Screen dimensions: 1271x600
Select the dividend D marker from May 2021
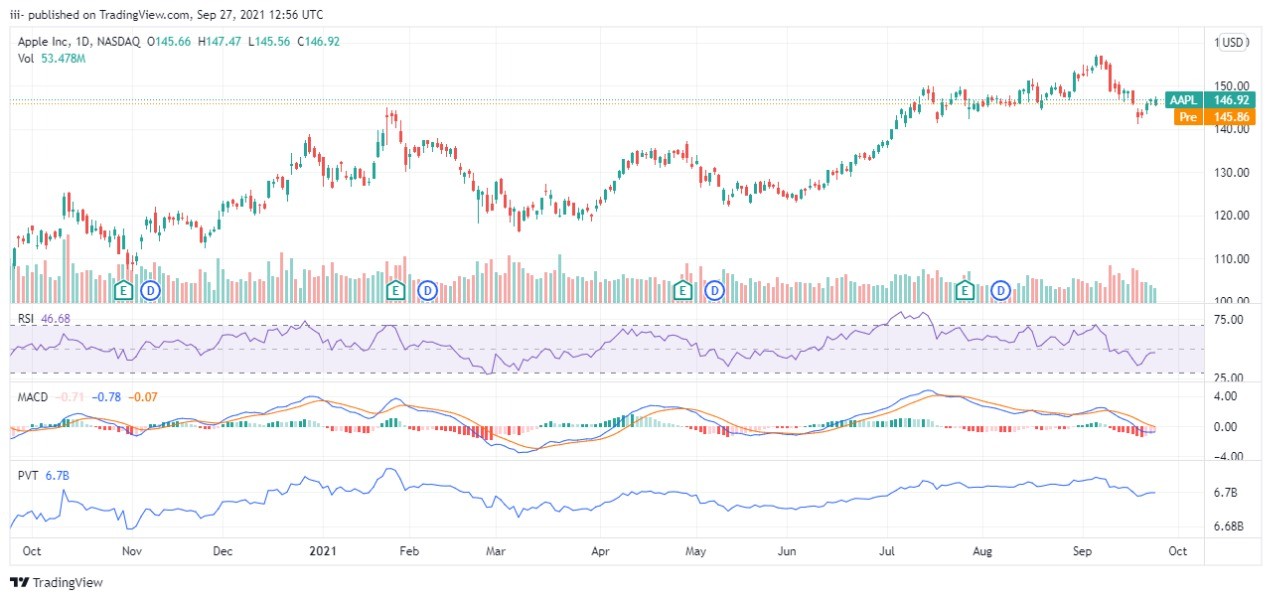pyautogui.click(x=714, y=290)
